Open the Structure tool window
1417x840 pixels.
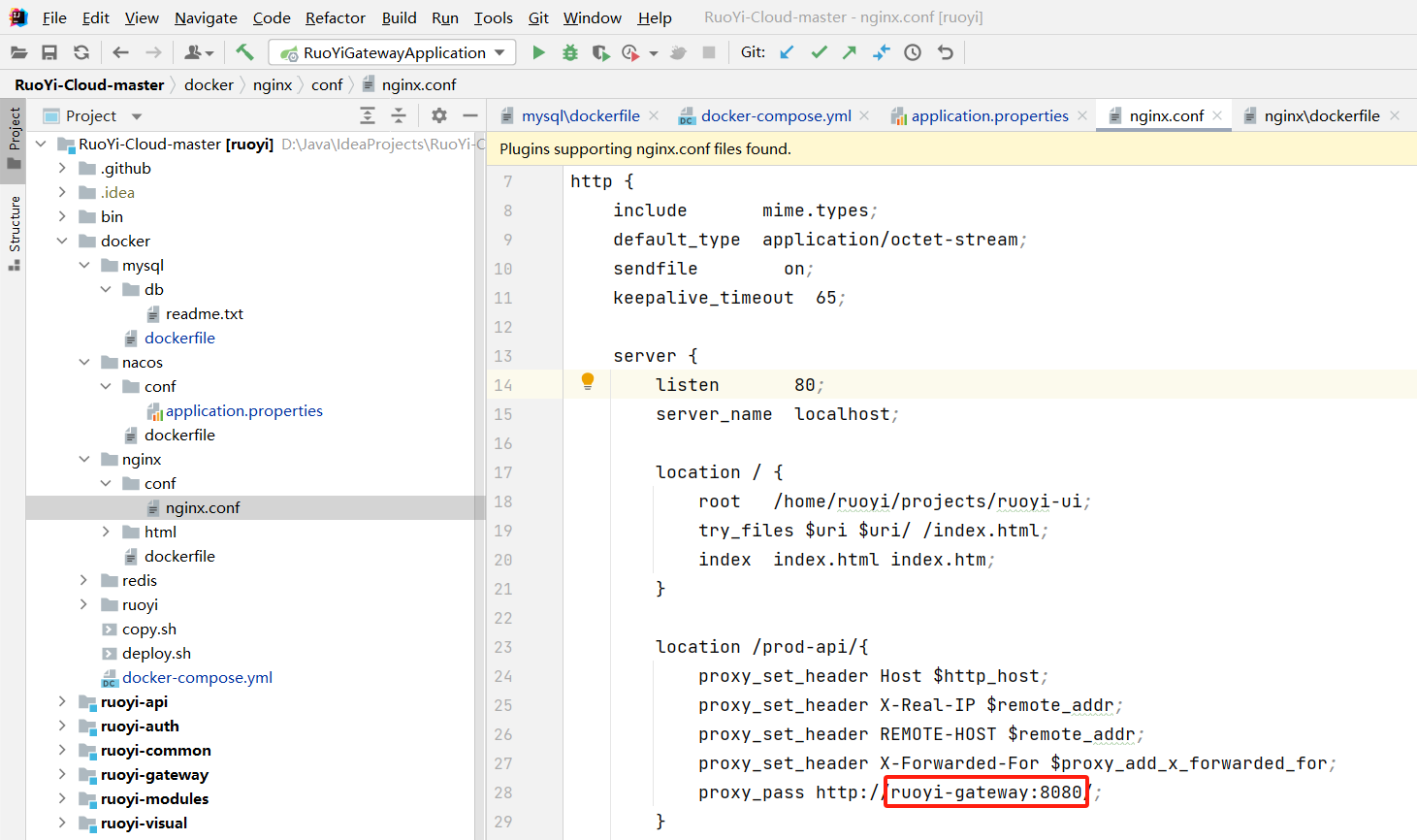coord(14,233)
